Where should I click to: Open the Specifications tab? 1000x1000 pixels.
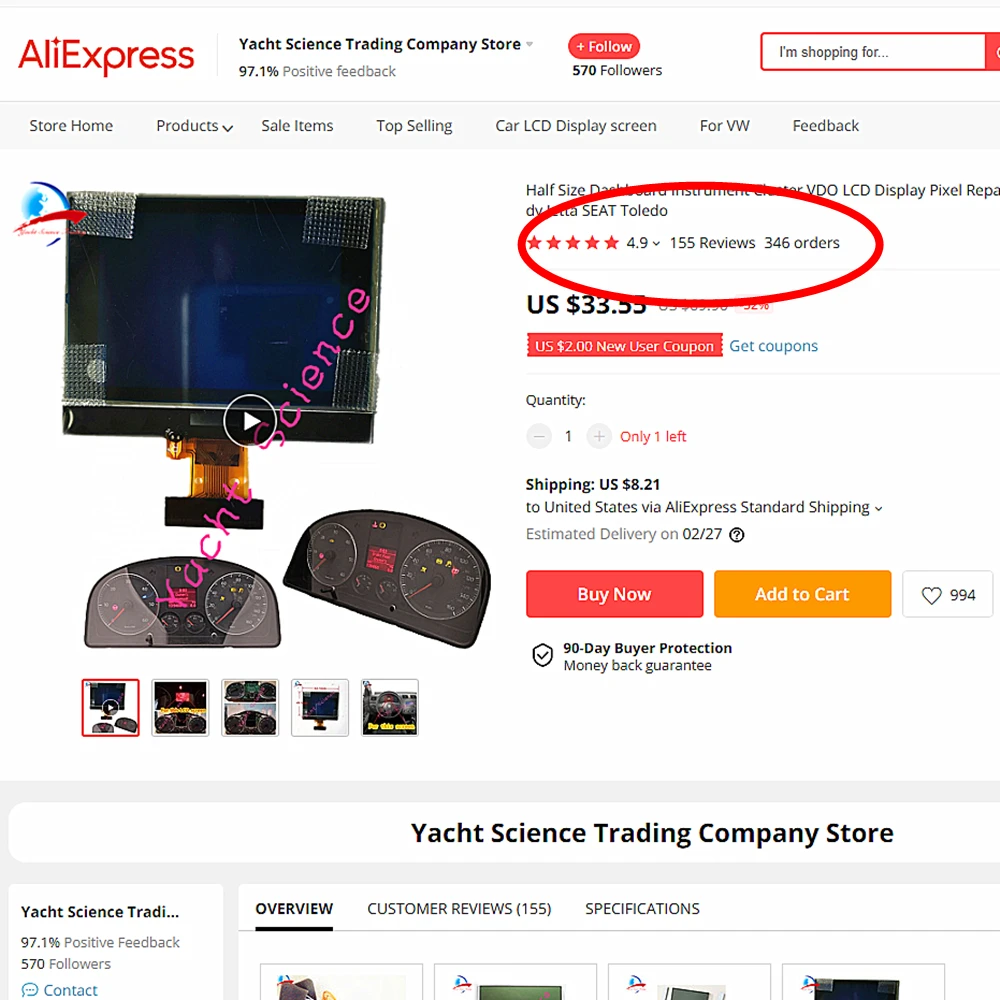642,908
